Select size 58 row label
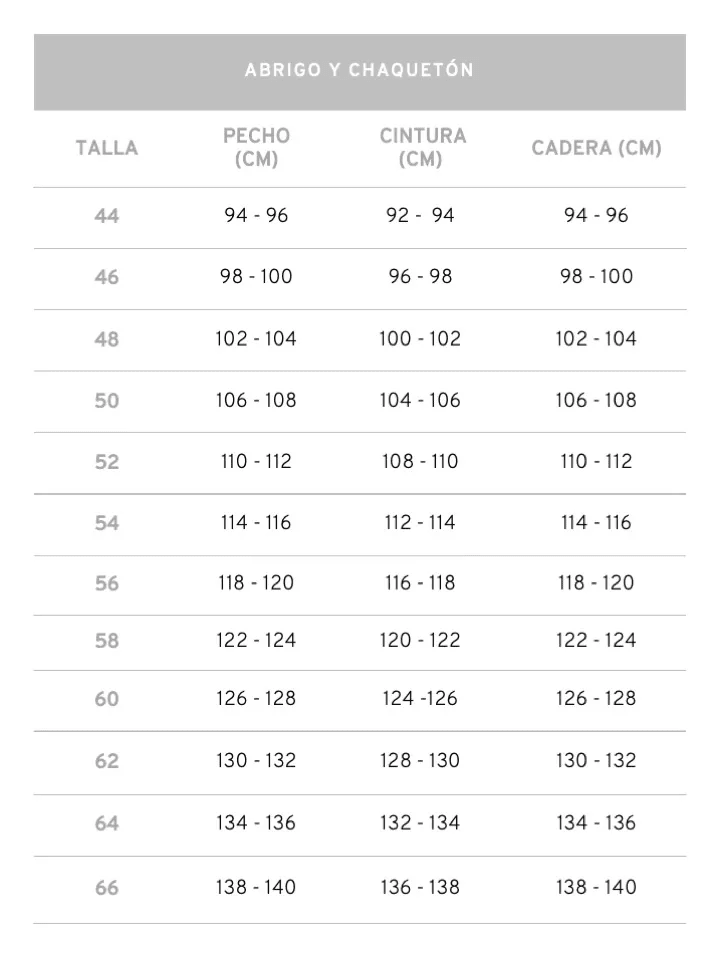This screenshot has height=957, width=720. (106, 641)
